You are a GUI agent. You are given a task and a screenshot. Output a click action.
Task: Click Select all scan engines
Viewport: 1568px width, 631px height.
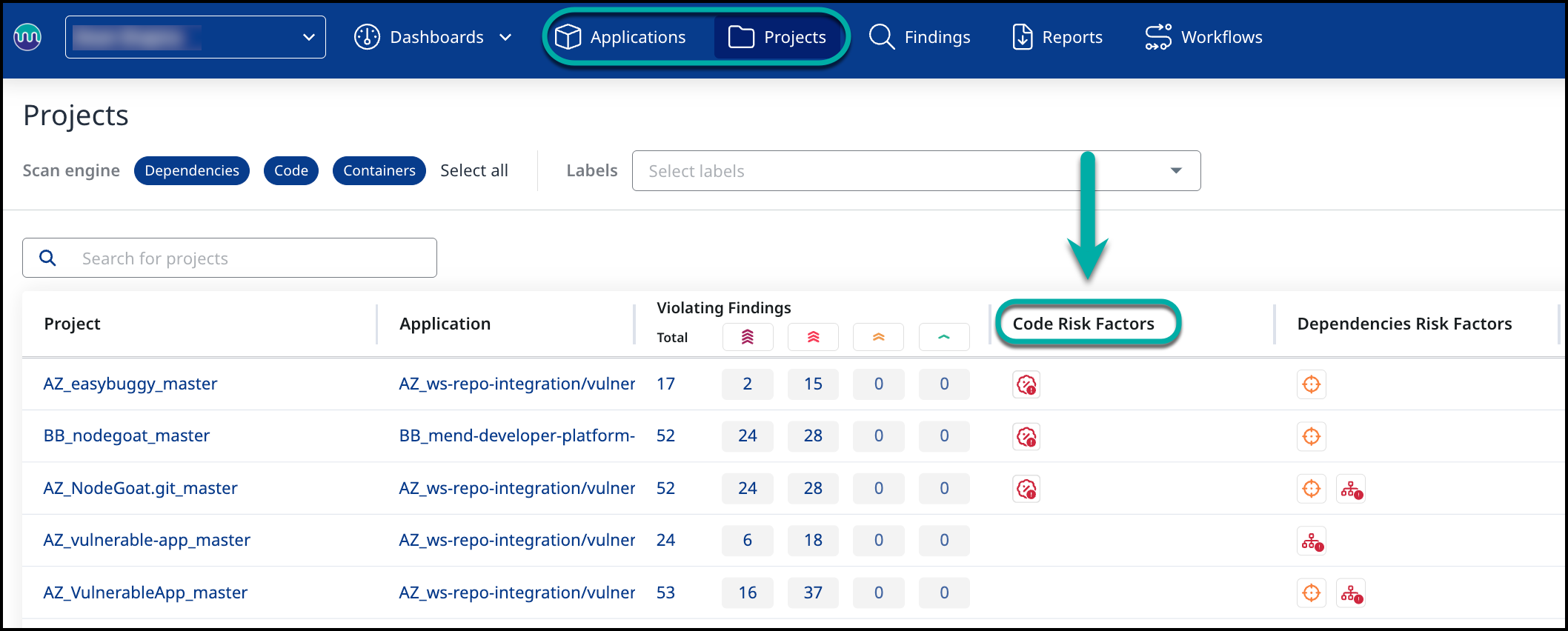pos(474,170)
